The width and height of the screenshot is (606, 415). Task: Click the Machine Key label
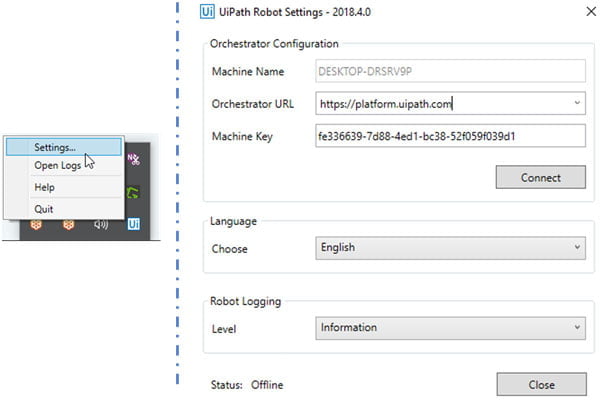pos(242,136)
